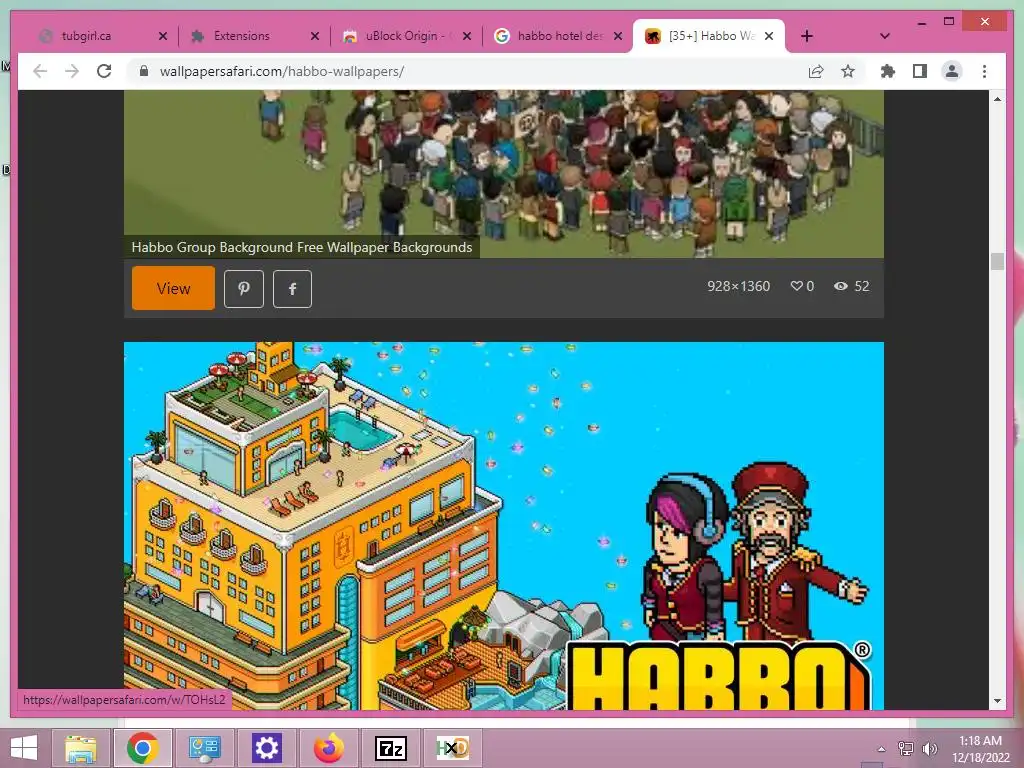Image resolution: width=1024 pixels, height=768 pixels.
Task: Close the uBlock Origin tab
Action: [467, 36]
